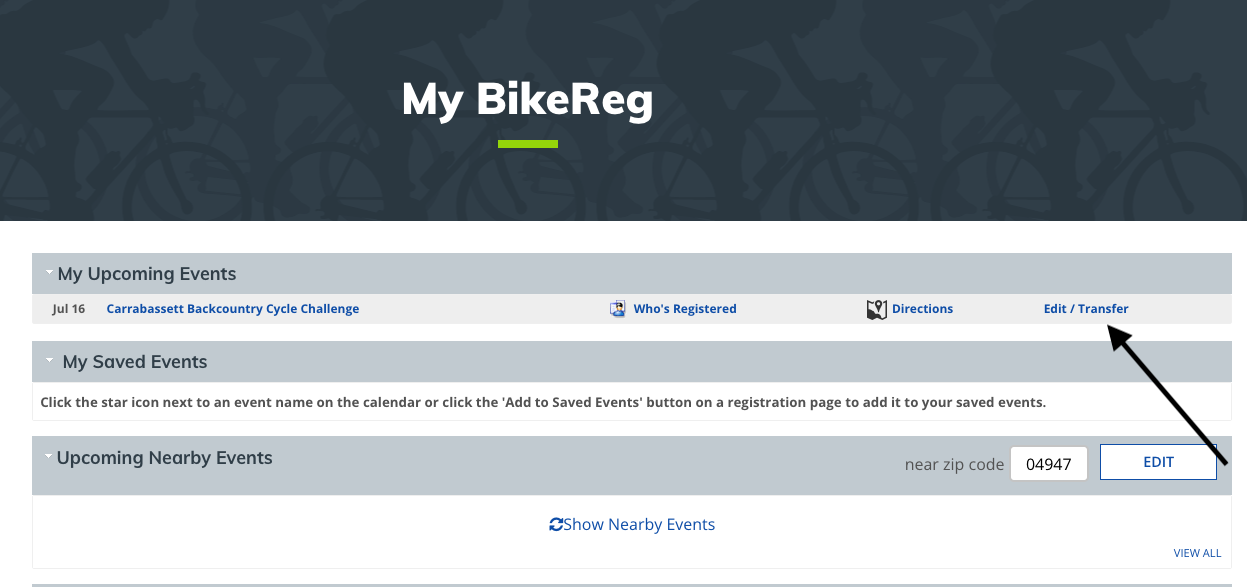Click the My Saved Events header title
1247x587 pixels.
(135, 362)
